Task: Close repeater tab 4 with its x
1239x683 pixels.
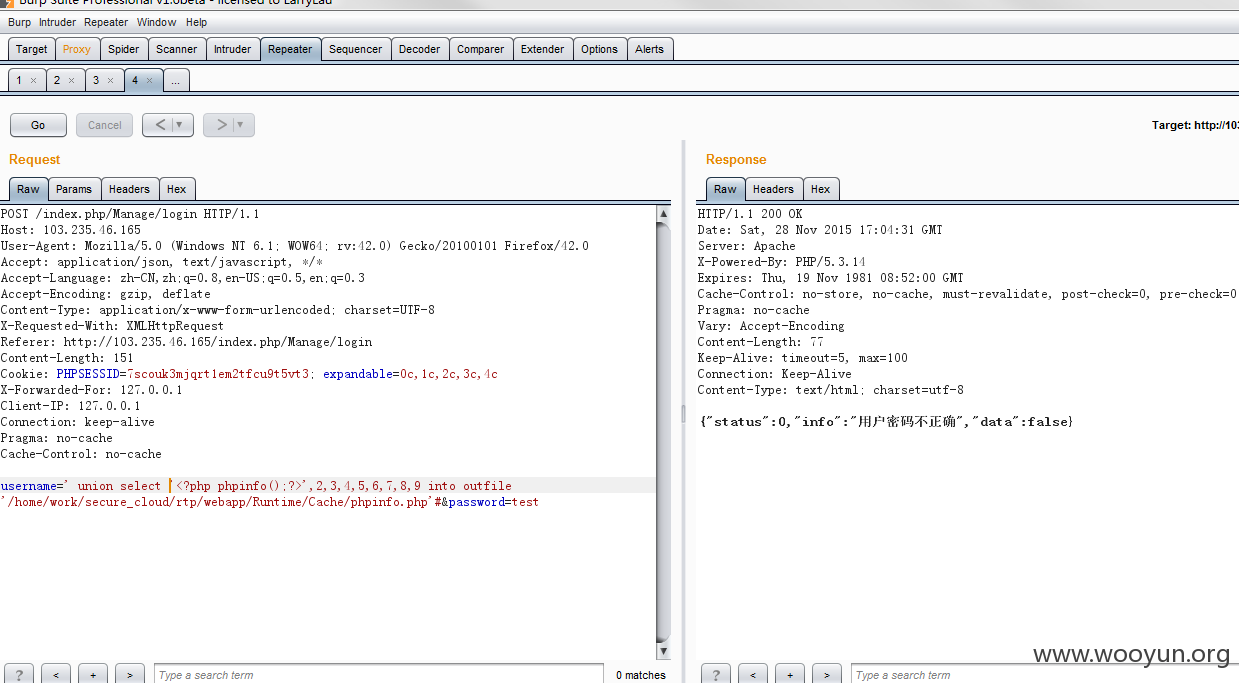Action: click(150, 81)
